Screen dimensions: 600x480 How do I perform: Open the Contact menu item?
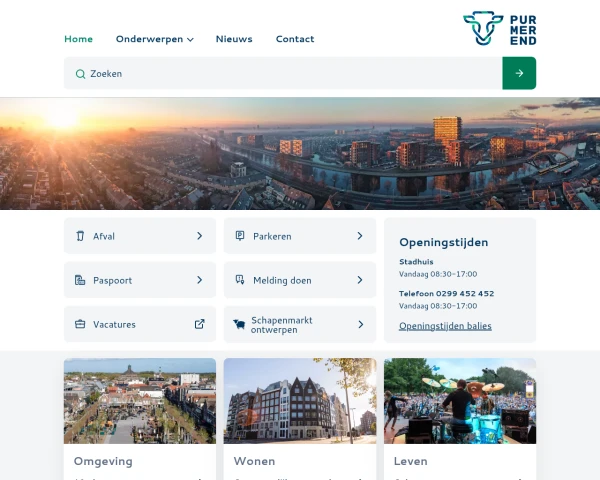pyautogui.click(x=295, y=39)
